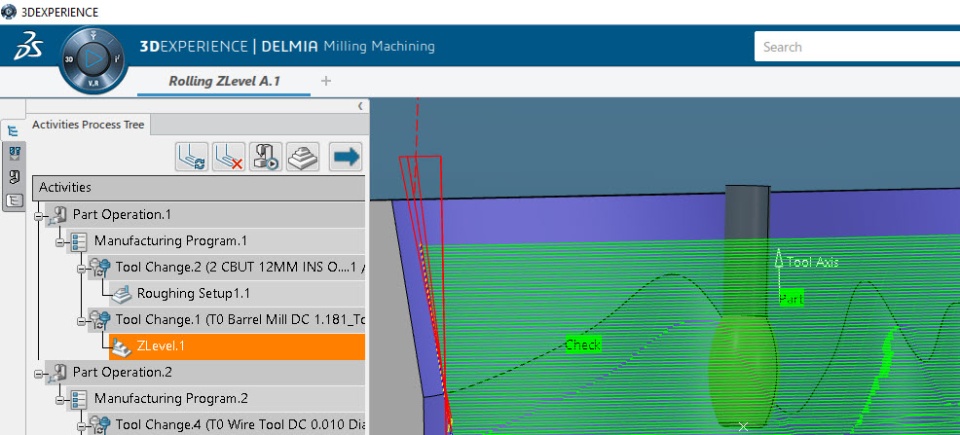960x435 pixels.
Task: Select Part Operation.2 in tree
Action: [x=122, y=373]
